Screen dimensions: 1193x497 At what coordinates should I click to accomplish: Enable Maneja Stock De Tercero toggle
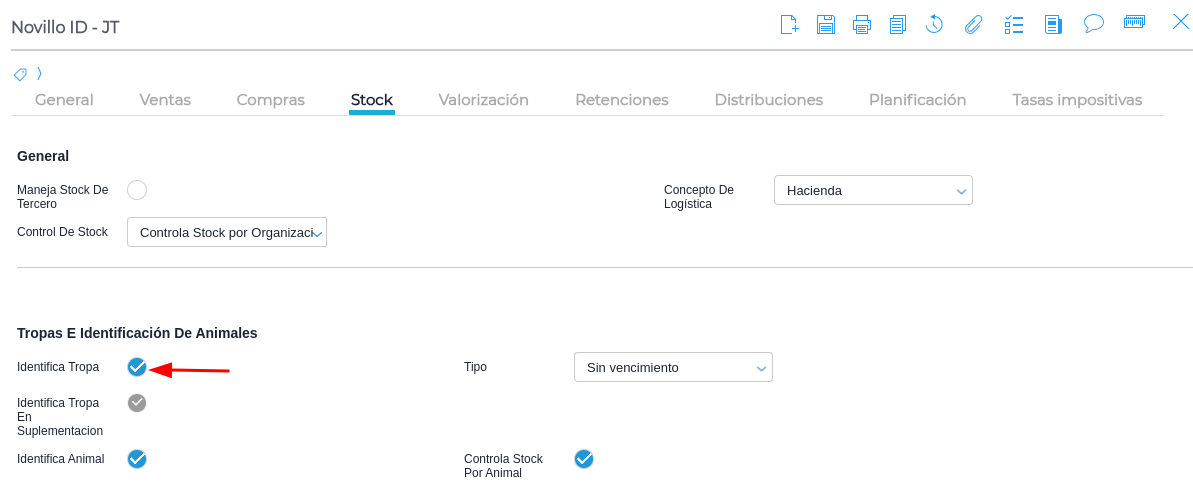coord(137,190)
